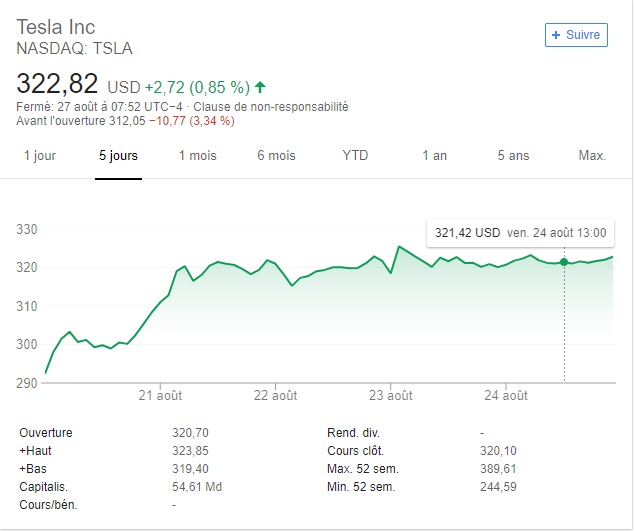Click the Rend. div. label
The width and height of the screenshot is (634, 531).
coord(353,433)
